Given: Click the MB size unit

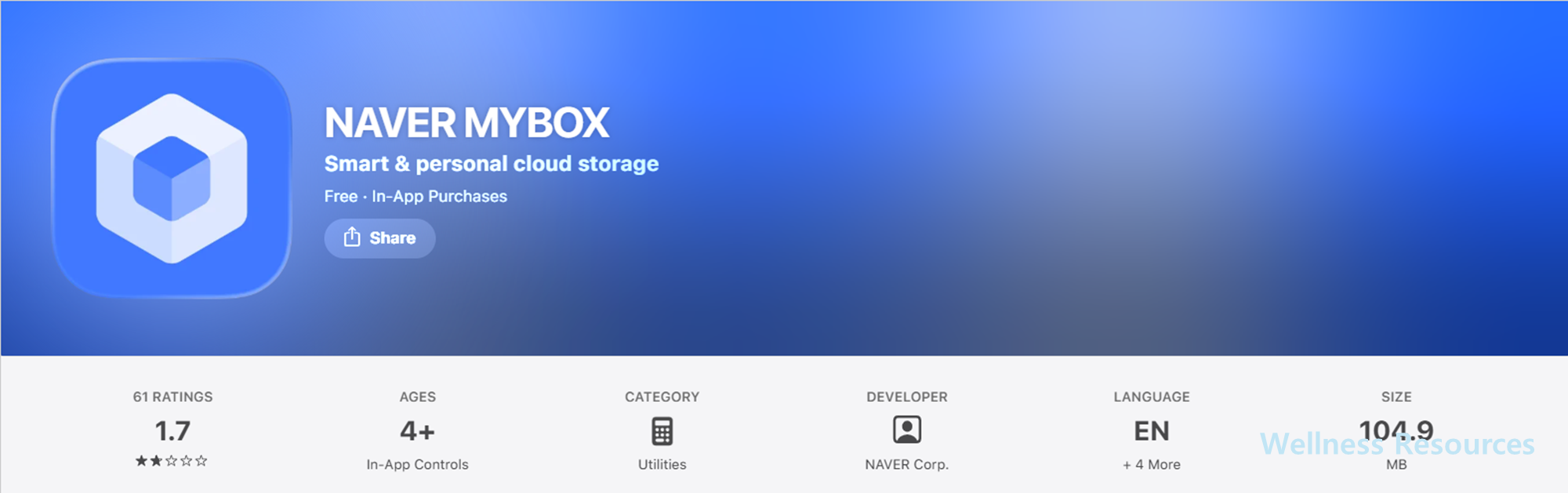Looking at the screenshot, I should click(x=1396, y=465).
